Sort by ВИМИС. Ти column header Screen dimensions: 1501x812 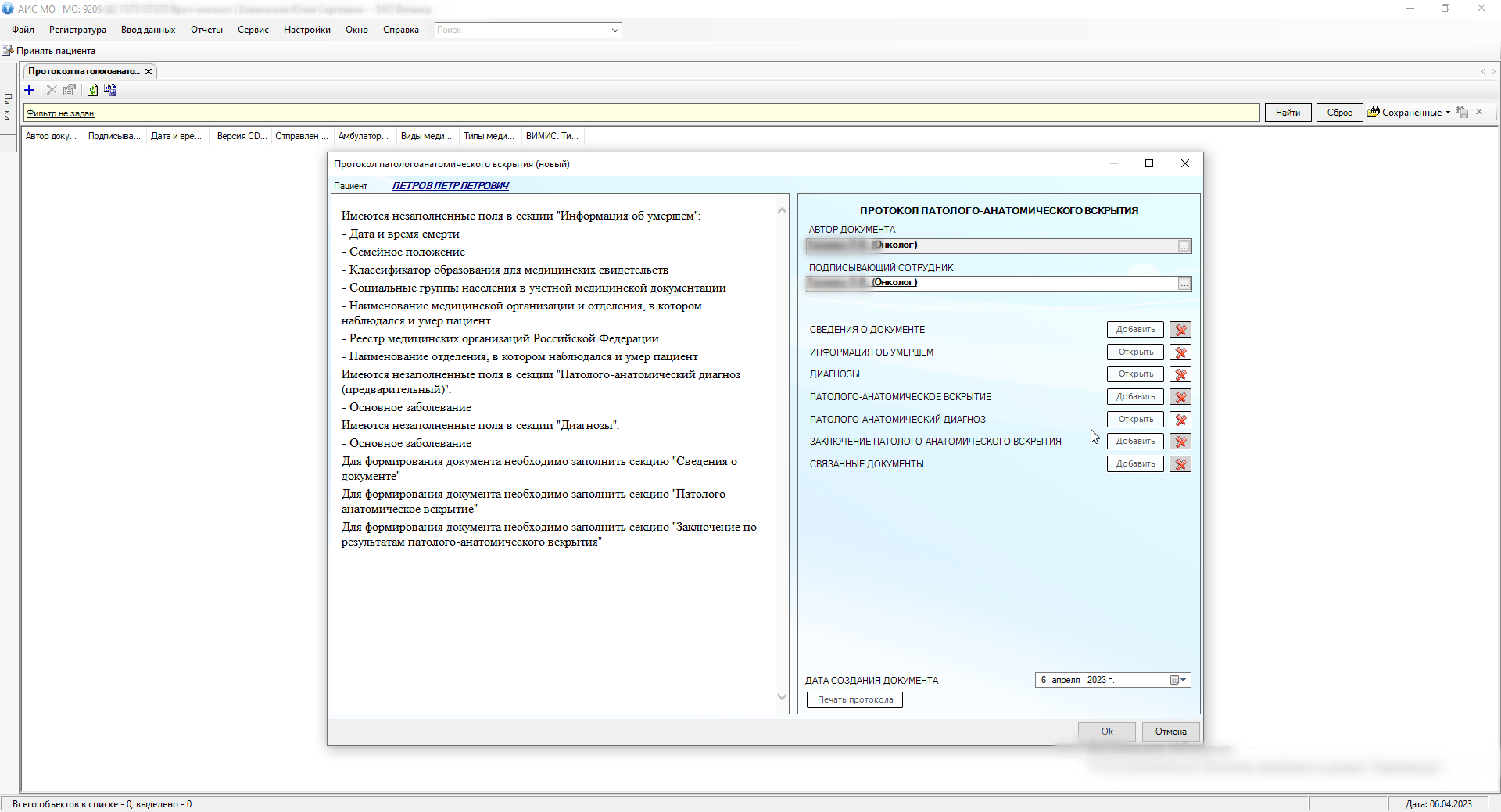(x=552, y=136)
